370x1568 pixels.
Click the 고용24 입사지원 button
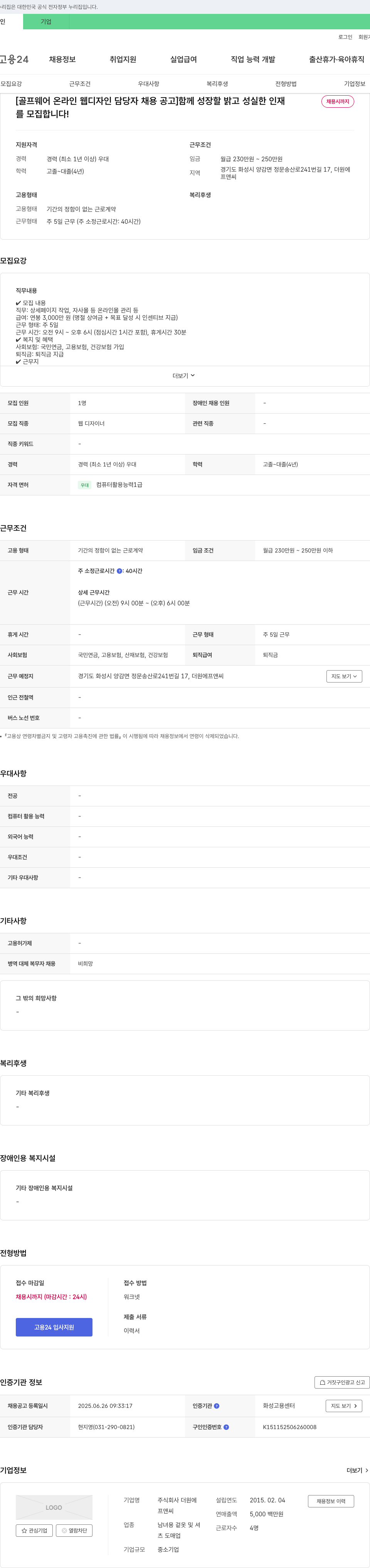point(54,1327)
